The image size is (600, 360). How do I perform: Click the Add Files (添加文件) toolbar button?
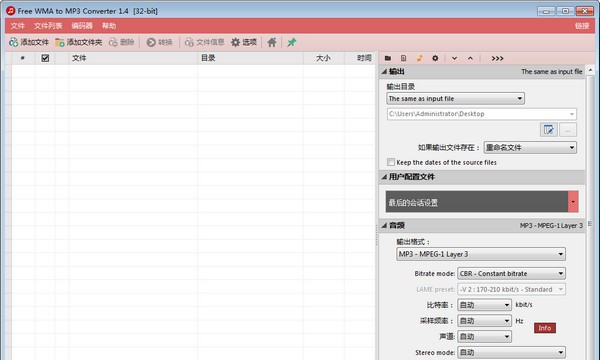coord(29,42)
